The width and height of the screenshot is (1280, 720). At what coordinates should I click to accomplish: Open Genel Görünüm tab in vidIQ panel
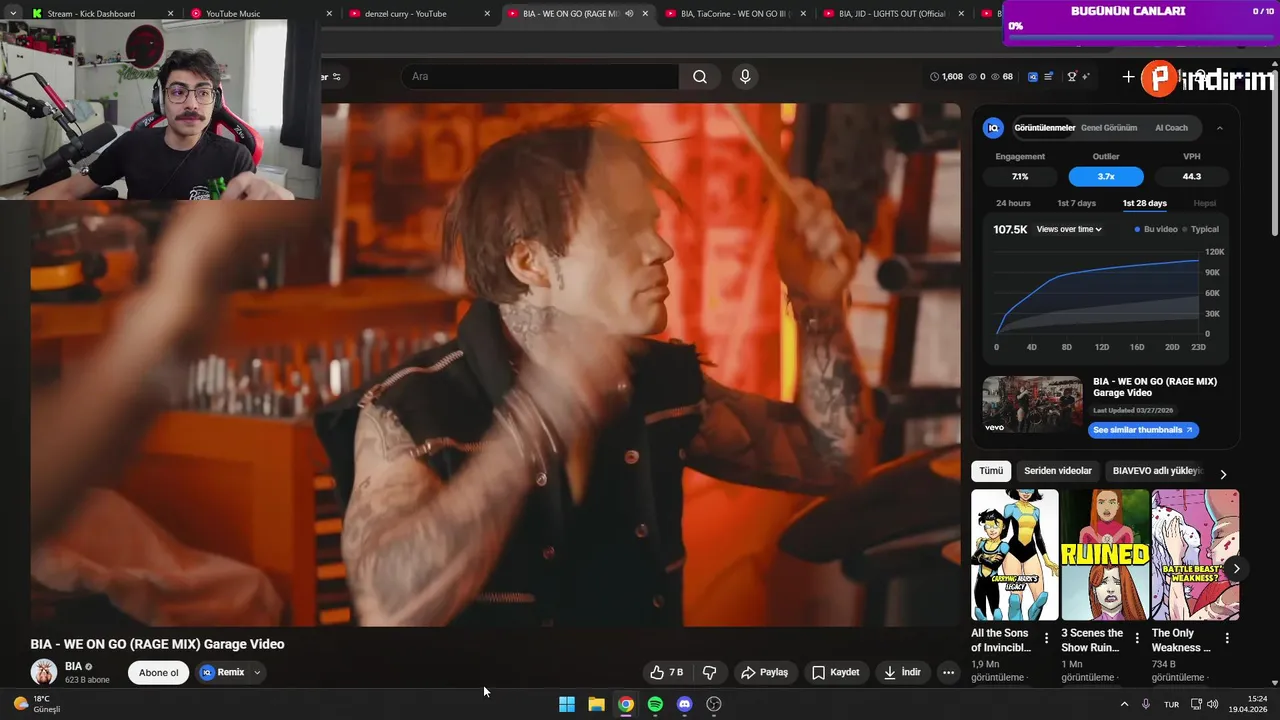[x=1109, y=128]
